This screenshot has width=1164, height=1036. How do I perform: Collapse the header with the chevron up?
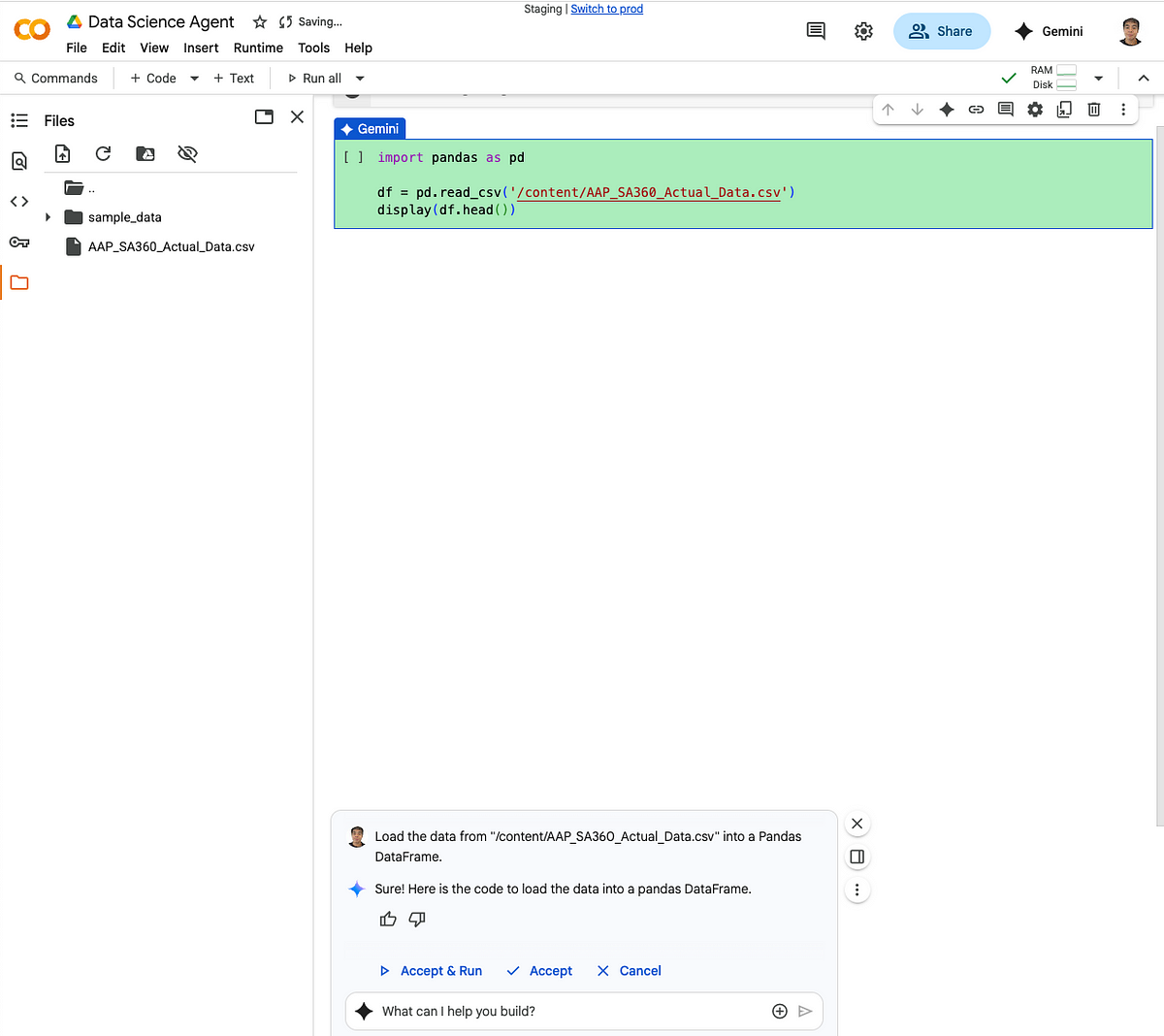(x=1143, y=79)
